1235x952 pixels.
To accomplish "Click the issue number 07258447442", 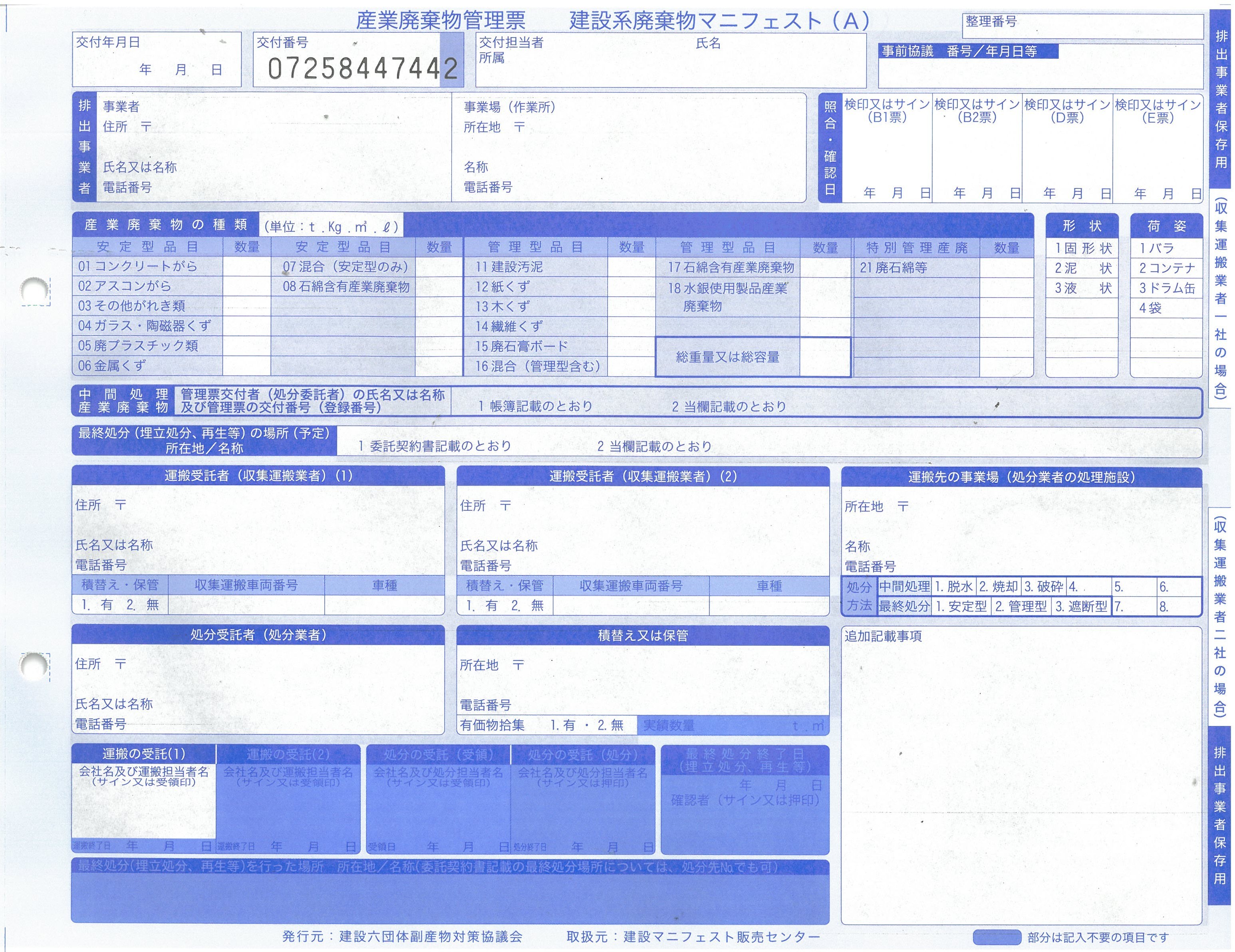I will pos(362,69).
